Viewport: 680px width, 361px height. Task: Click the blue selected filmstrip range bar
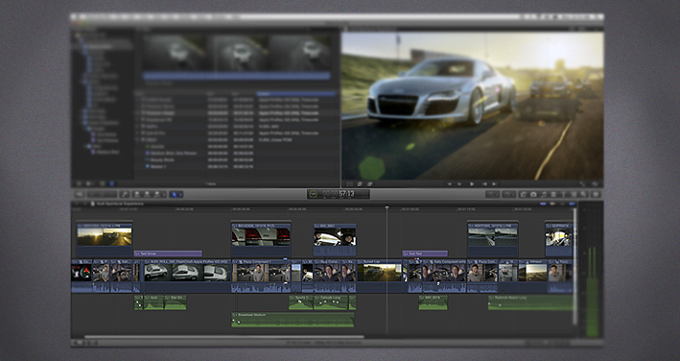[236, 76]
